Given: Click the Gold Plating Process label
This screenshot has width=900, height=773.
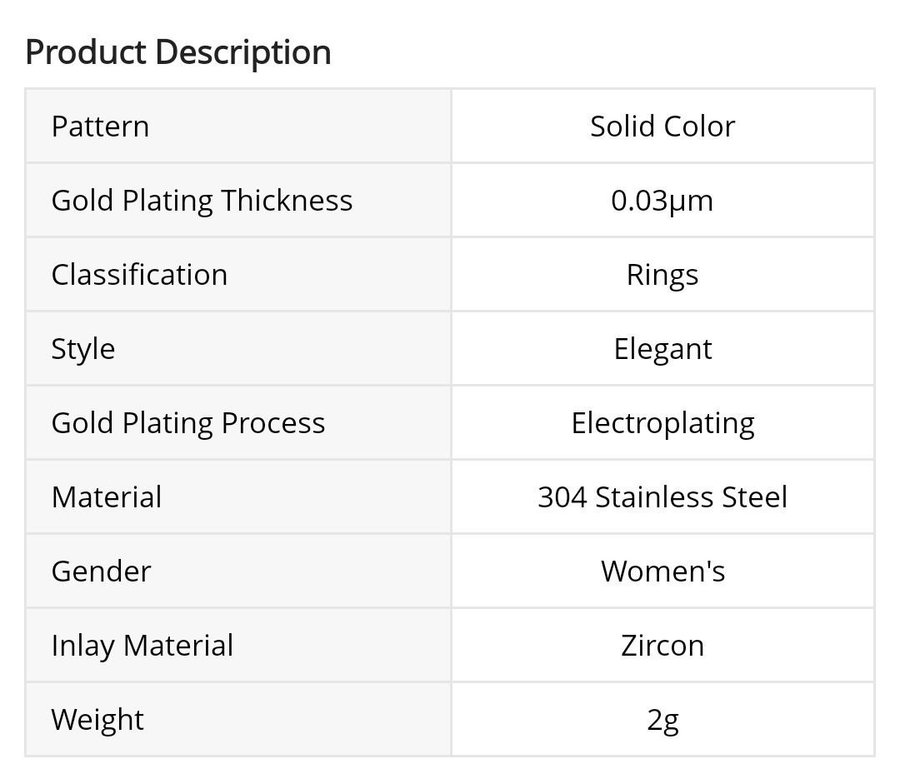Looking at the screenshot, I should (188, 422).
